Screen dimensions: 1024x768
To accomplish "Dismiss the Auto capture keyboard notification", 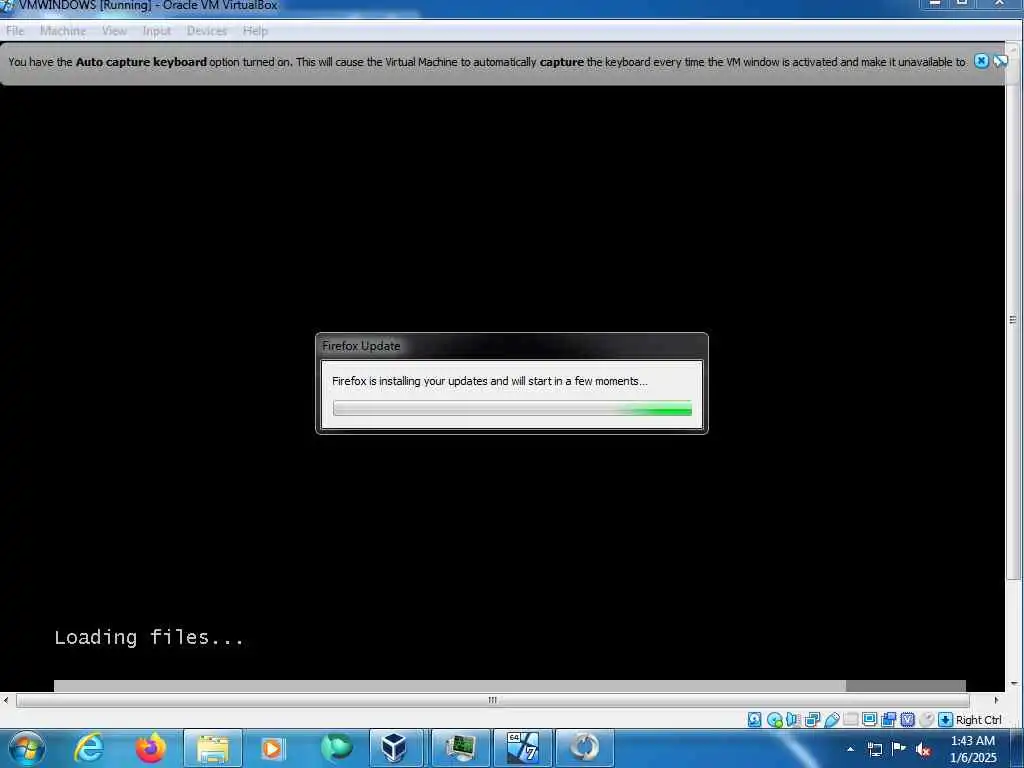I will pos(981,61).
